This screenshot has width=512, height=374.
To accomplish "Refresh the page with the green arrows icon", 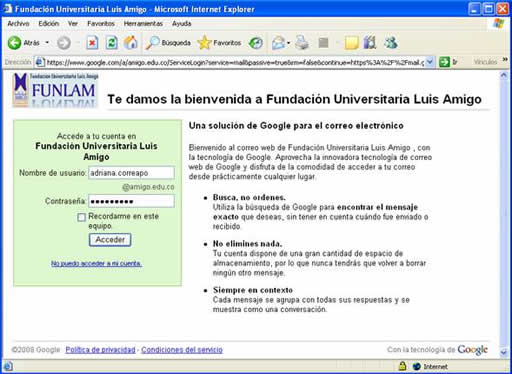I will tap(111, 43).
